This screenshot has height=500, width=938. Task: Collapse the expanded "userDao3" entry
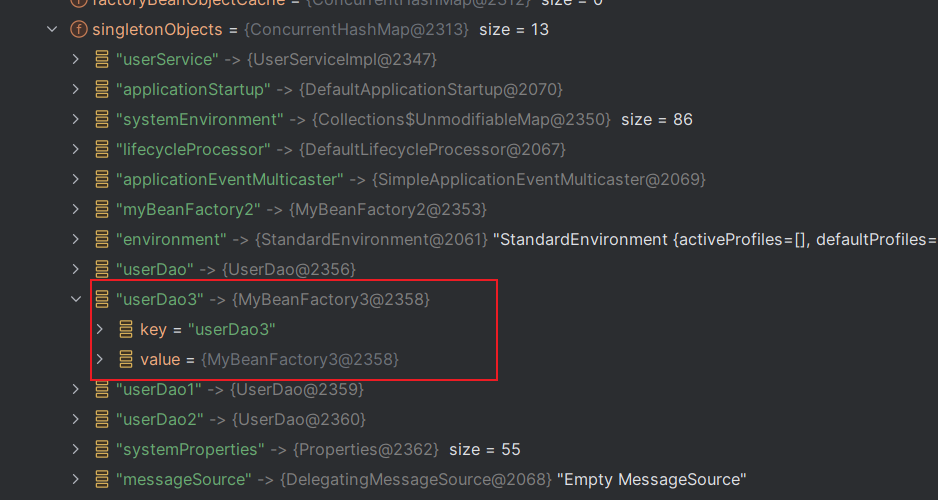point(76,299)
